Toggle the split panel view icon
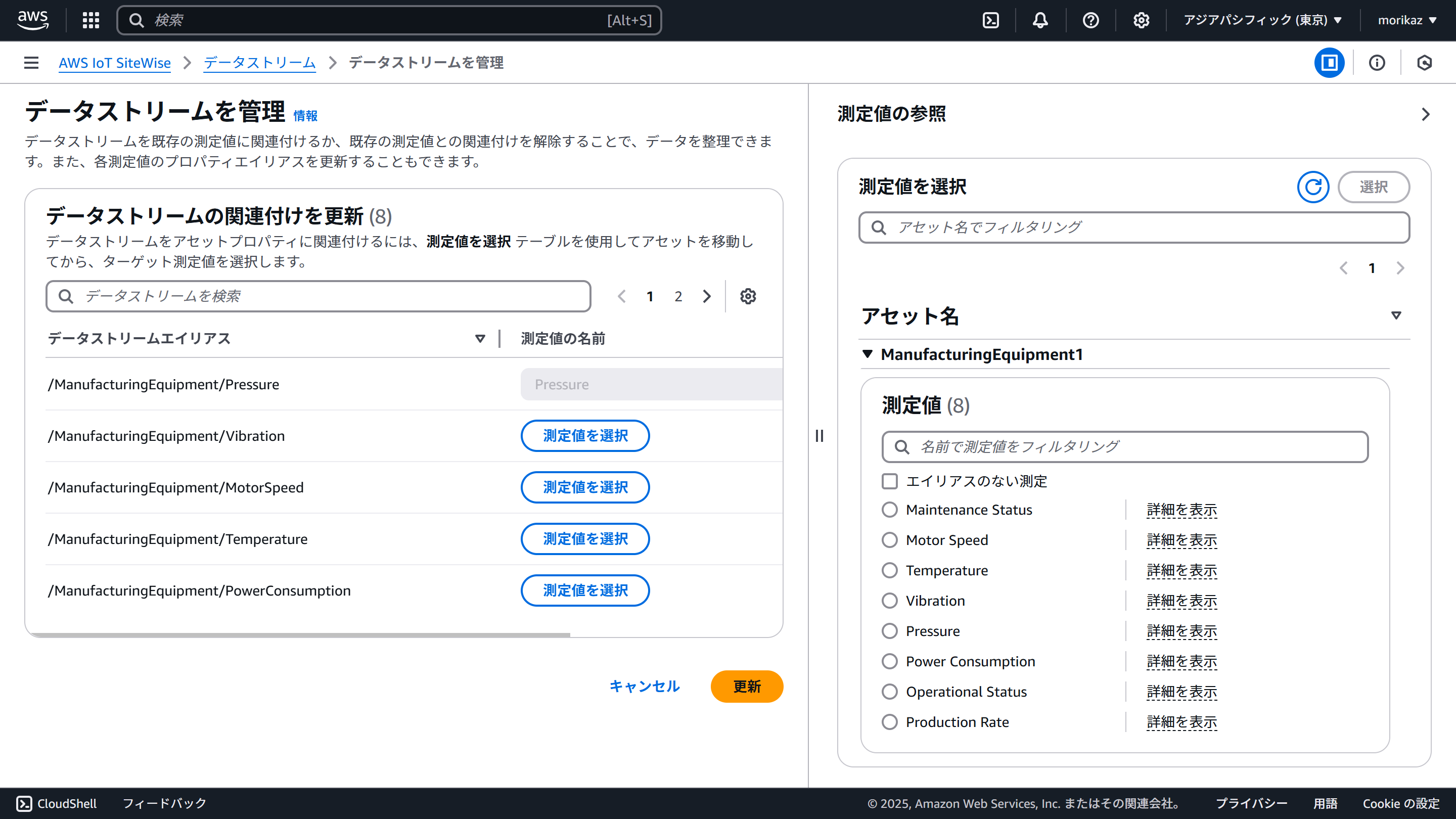 click(1330, 63)
